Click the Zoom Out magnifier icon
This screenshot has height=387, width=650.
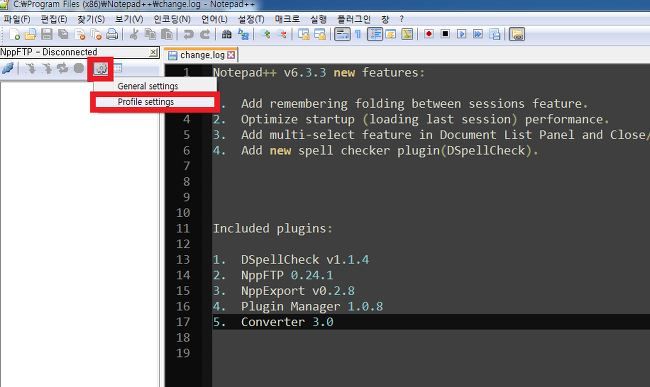281,34
